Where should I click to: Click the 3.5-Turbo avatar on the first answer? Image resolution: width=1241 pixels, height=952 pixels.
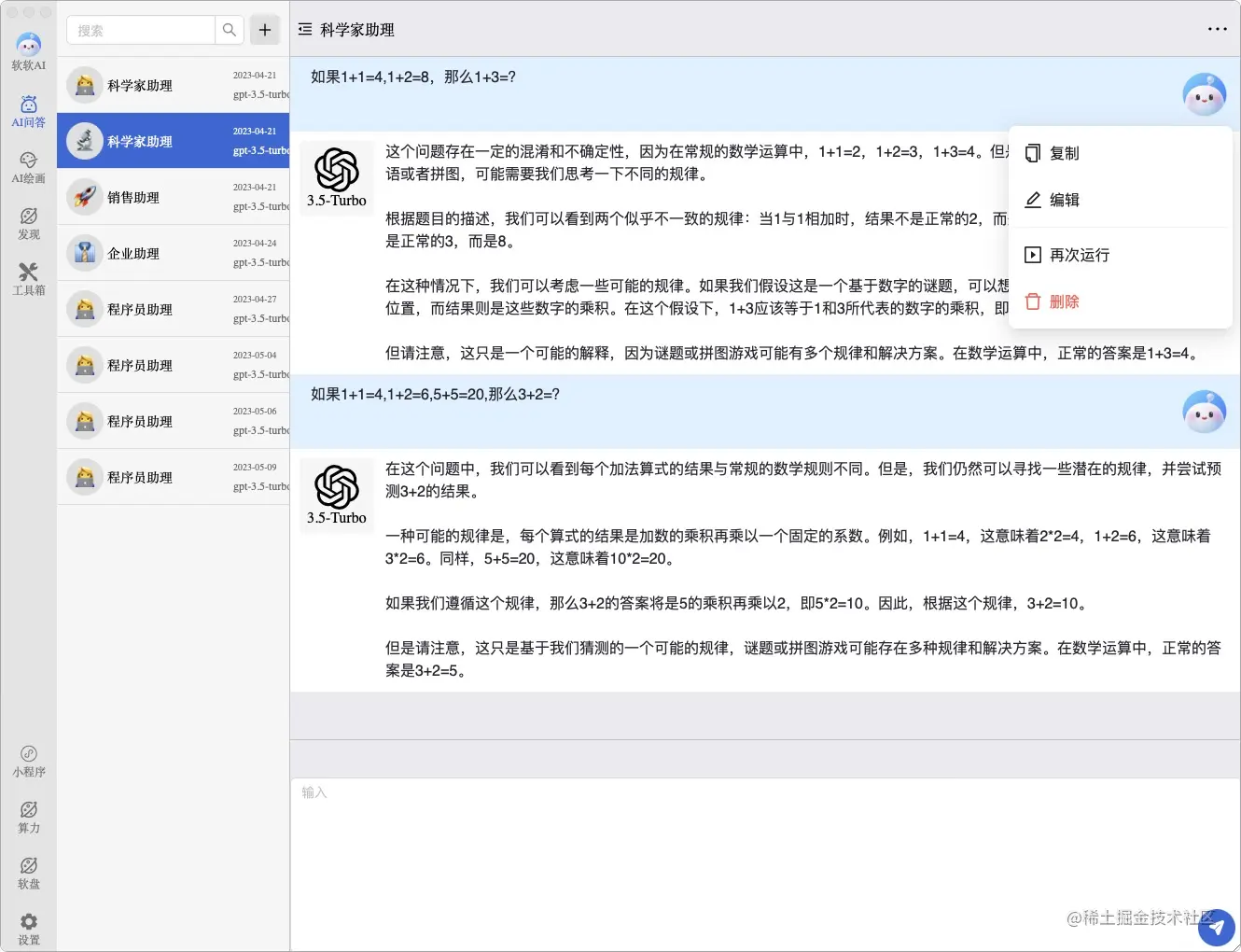point(337,177)
